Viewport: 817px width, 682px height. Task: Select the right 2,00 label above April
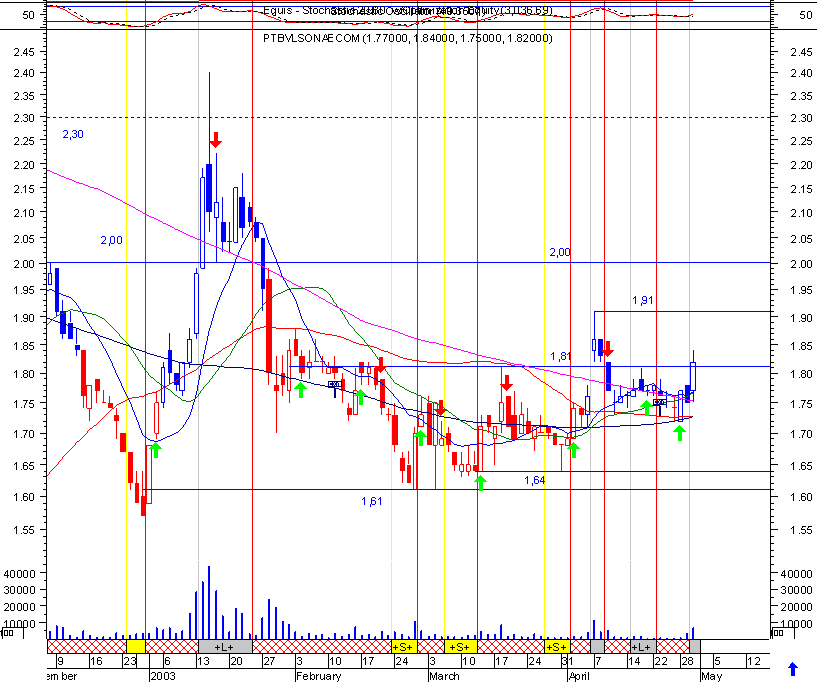[560, 252]
